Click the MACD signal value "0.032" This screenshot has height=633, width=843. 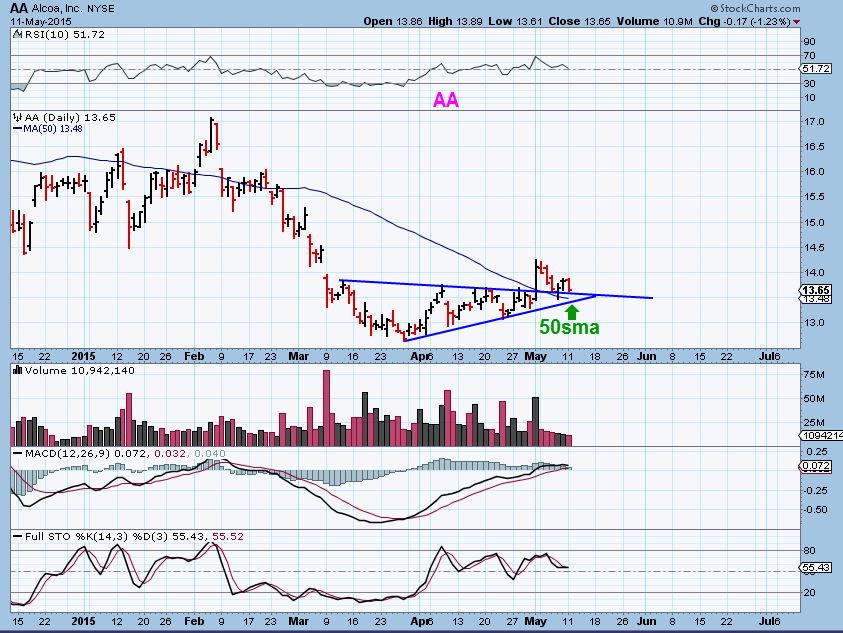(x=169, y=454)
